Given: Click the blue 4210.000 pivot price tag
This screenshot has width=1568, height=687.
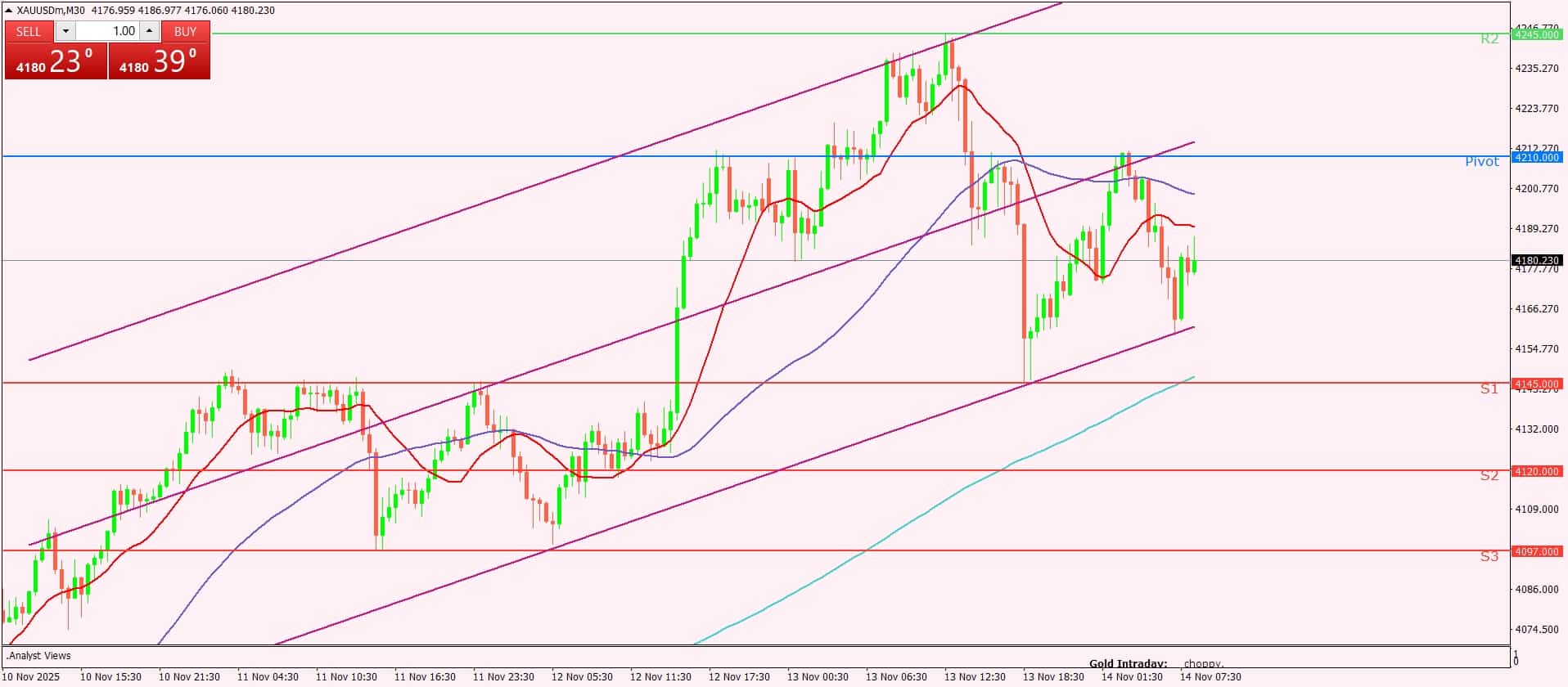Looking at the screenshot, I should pos(1537,157).
